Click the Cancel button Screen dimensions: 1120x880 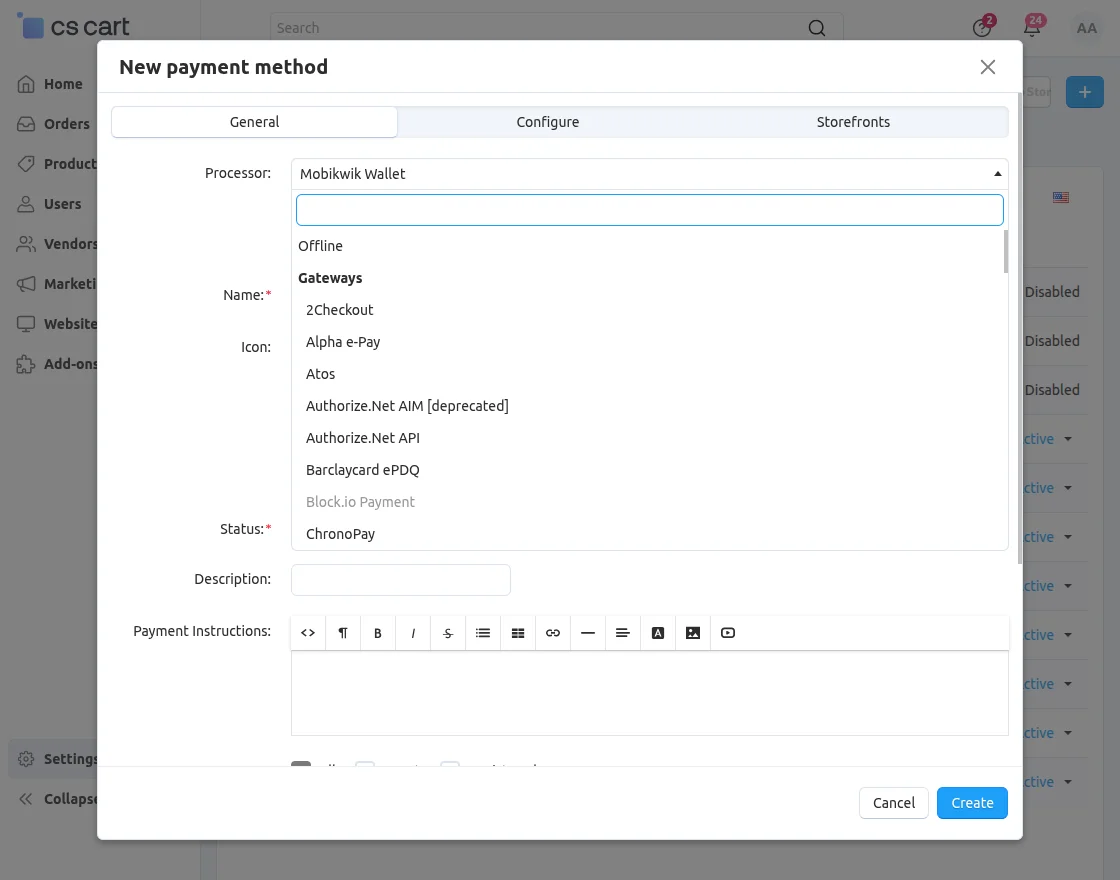coord(894,803)
